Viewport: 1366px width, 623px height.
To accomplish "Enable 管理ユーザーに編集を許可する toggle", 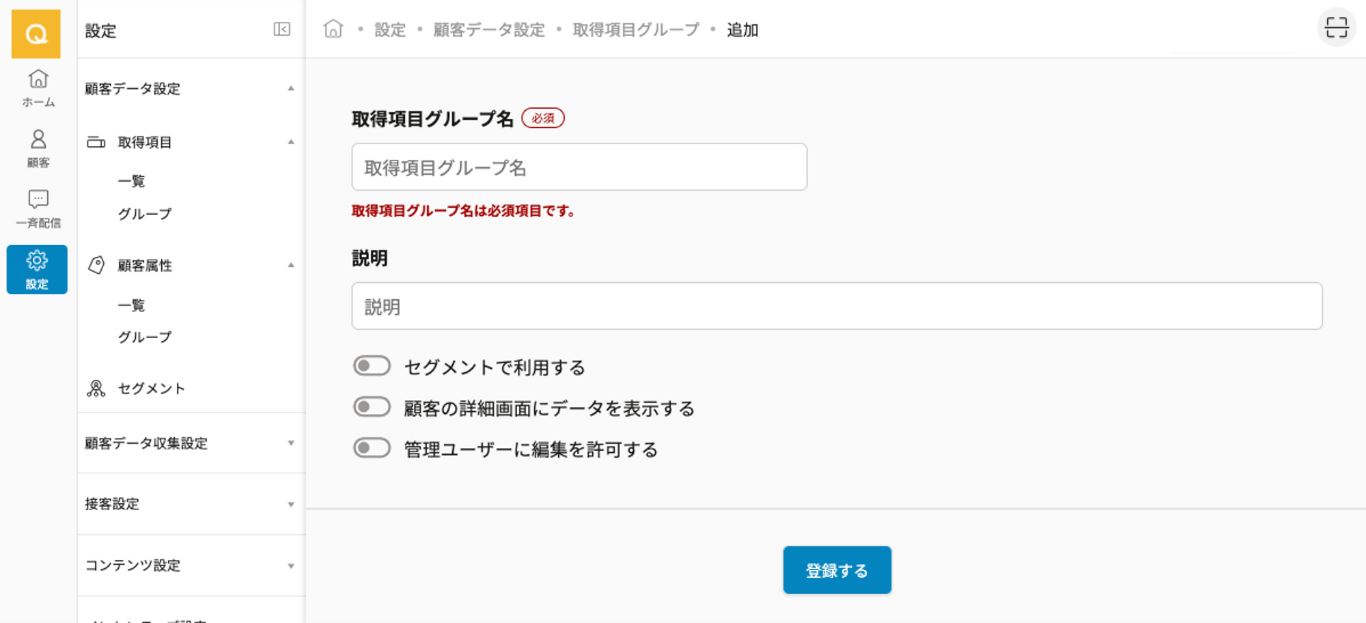I will [372, 448].
